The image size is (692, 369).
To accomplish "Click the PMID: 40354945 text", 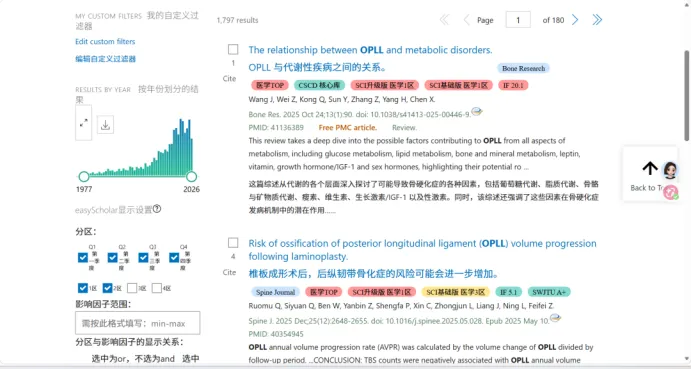I will [x=276, y=334].
